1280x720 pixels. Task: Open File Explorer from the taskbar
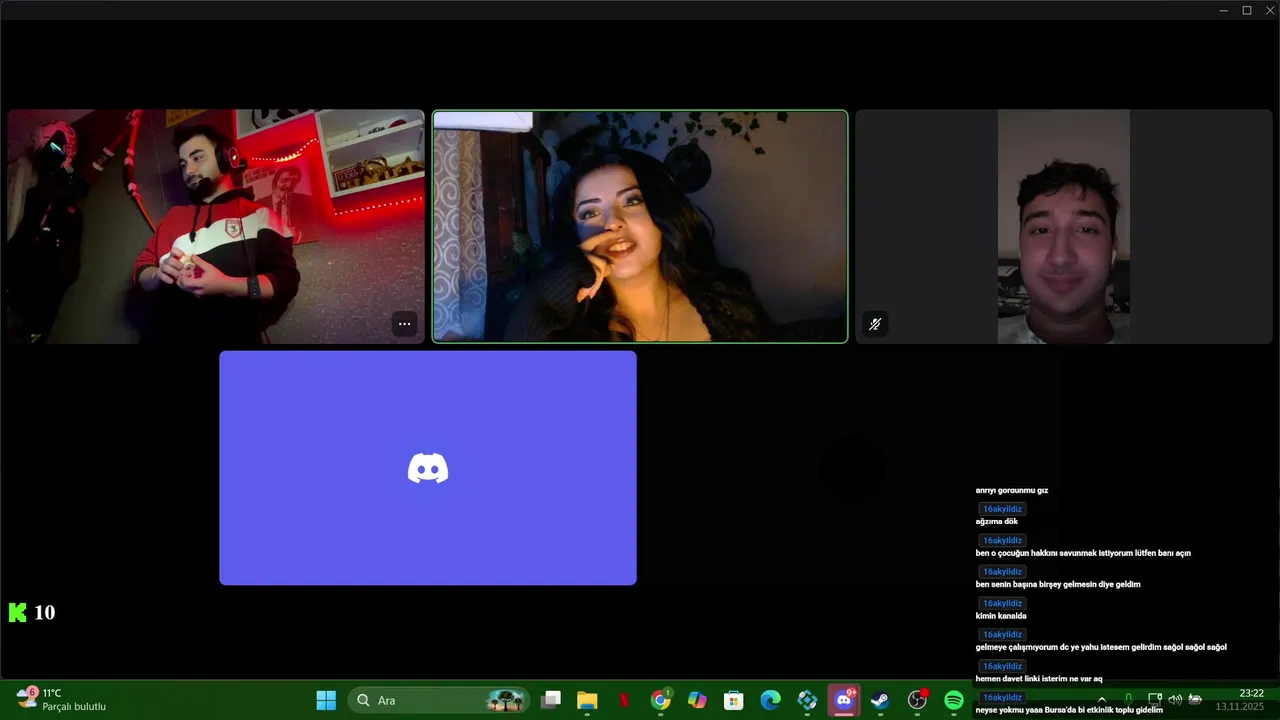tap(587, 700)
